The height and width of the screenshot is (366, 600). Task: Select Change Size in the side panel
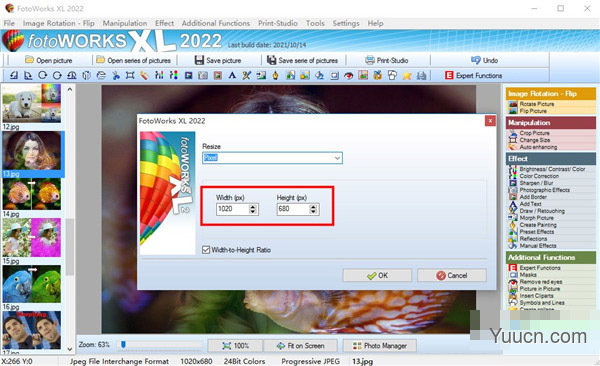pyautogui.click(x=535, y=140)
